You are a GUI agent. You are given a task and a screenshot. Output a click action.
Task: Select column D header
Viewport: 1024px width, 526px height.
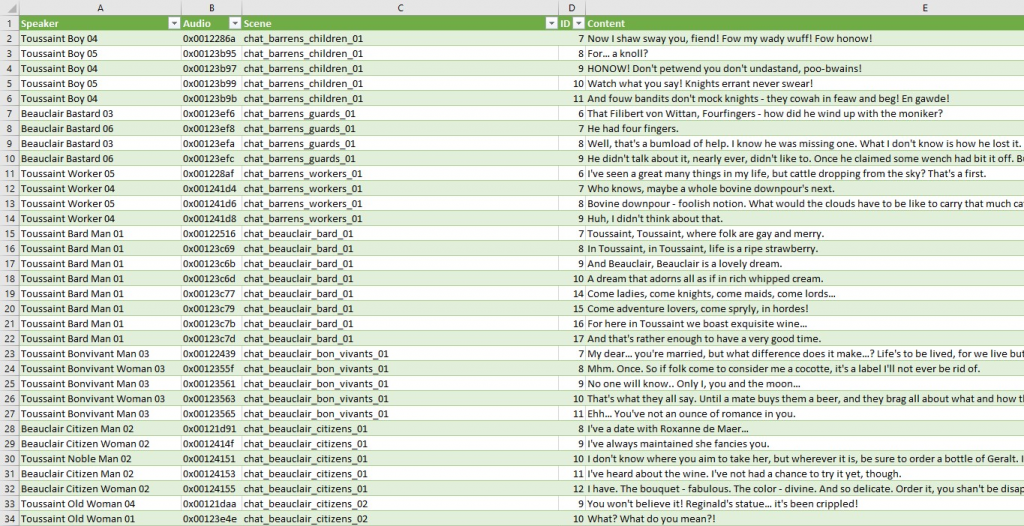(572, 8)
